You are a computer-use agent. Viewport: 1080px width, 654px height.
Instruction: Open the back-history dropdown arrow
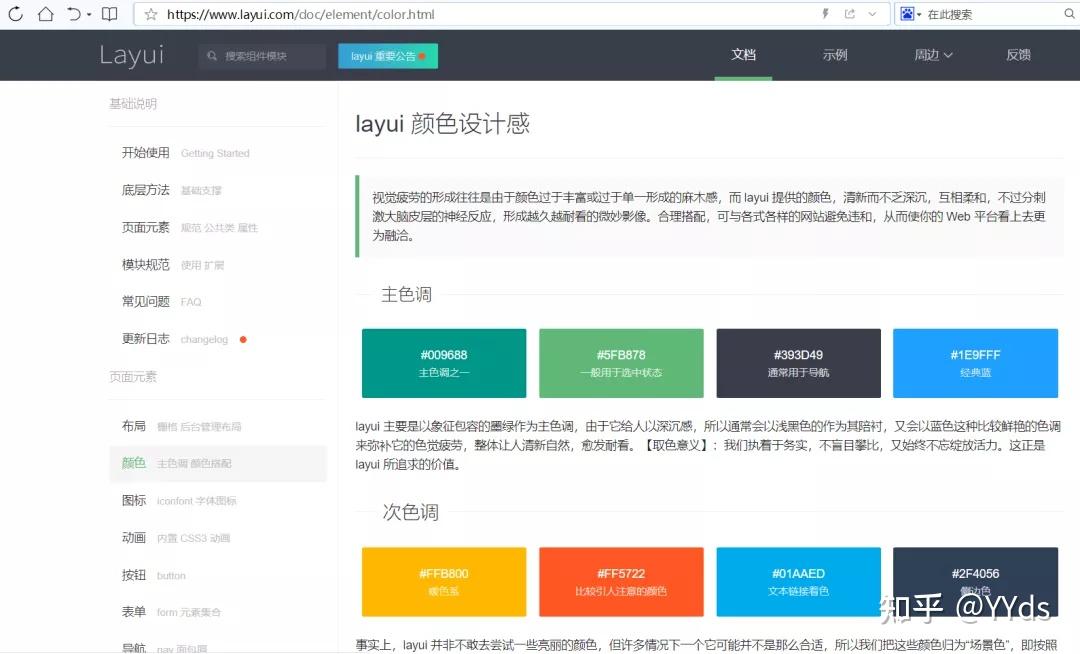(88, 14)
